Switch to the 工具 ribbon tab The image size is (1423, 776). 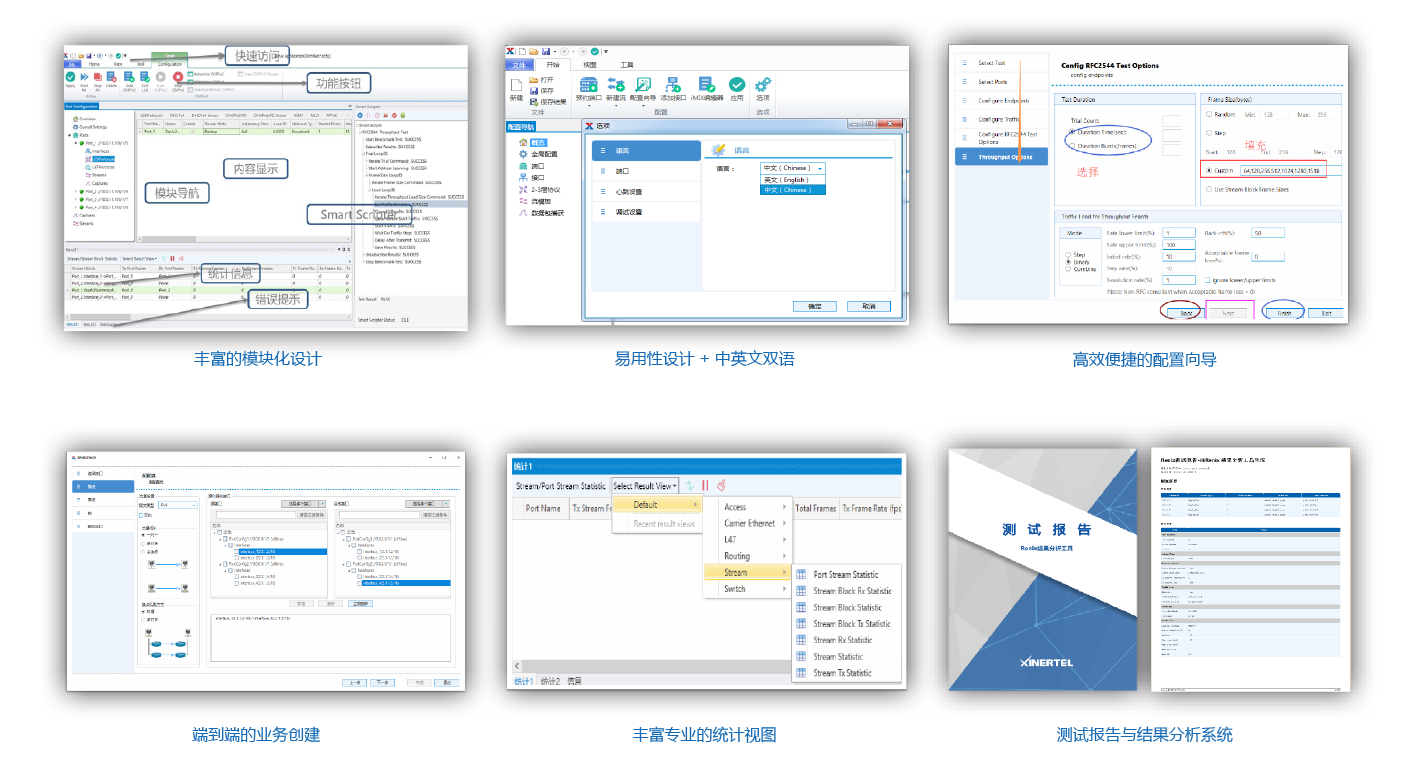pos(627,64)
